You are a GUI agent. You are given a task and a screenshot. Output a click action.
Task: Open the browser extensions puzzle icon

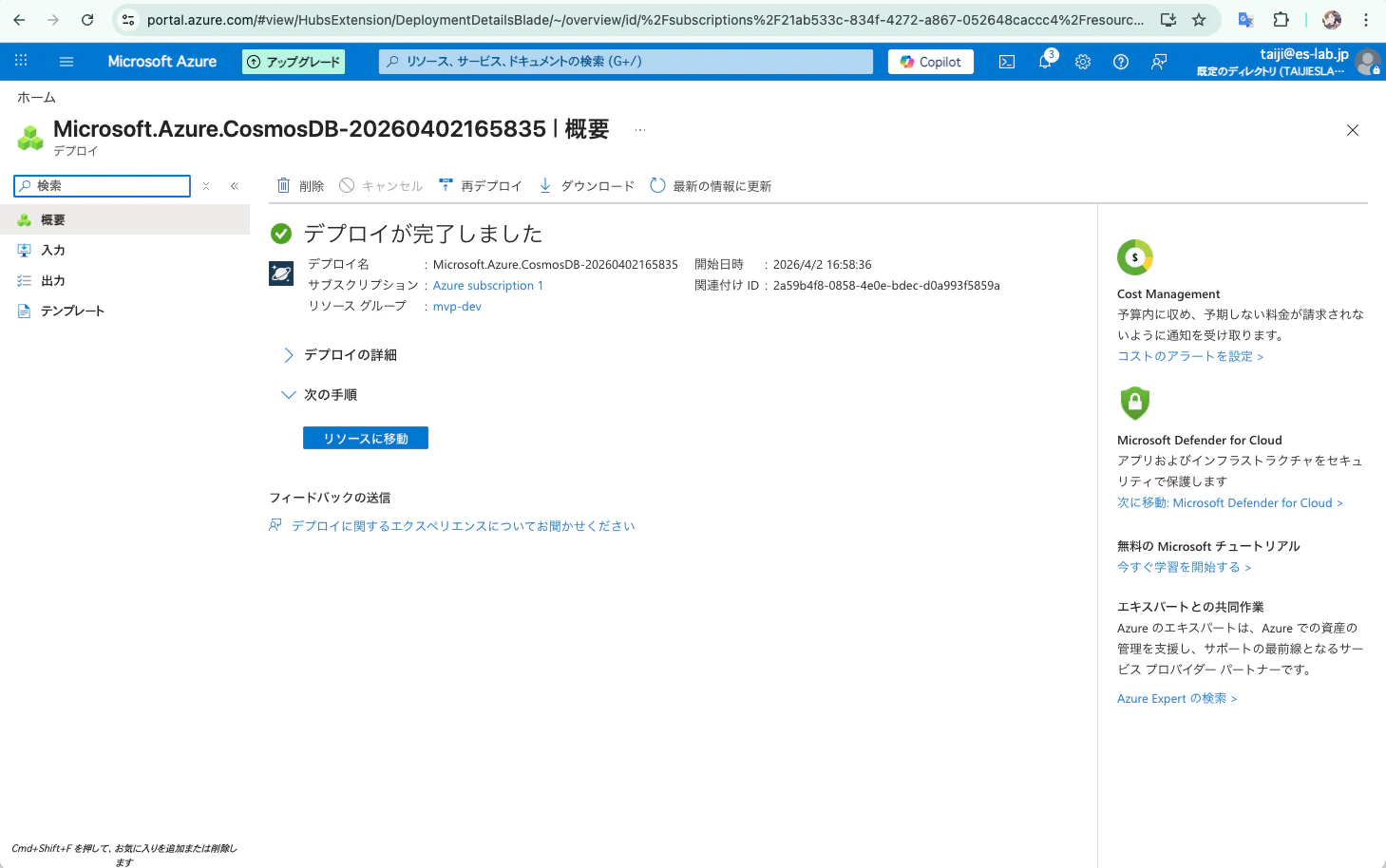point(1281,19)
